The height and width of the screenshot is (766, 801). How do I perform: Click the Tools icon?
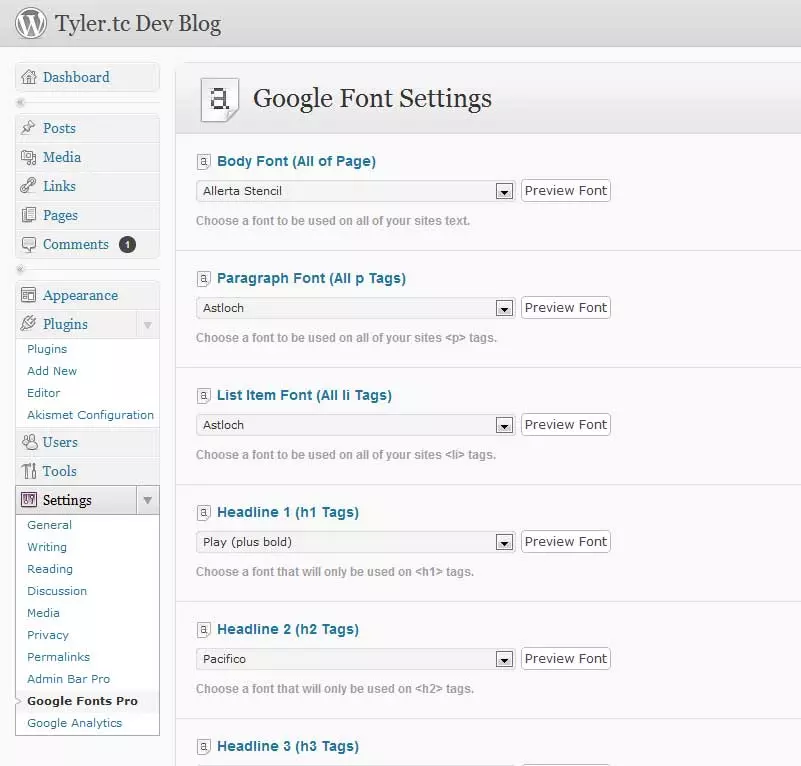(x=29, y=471)
